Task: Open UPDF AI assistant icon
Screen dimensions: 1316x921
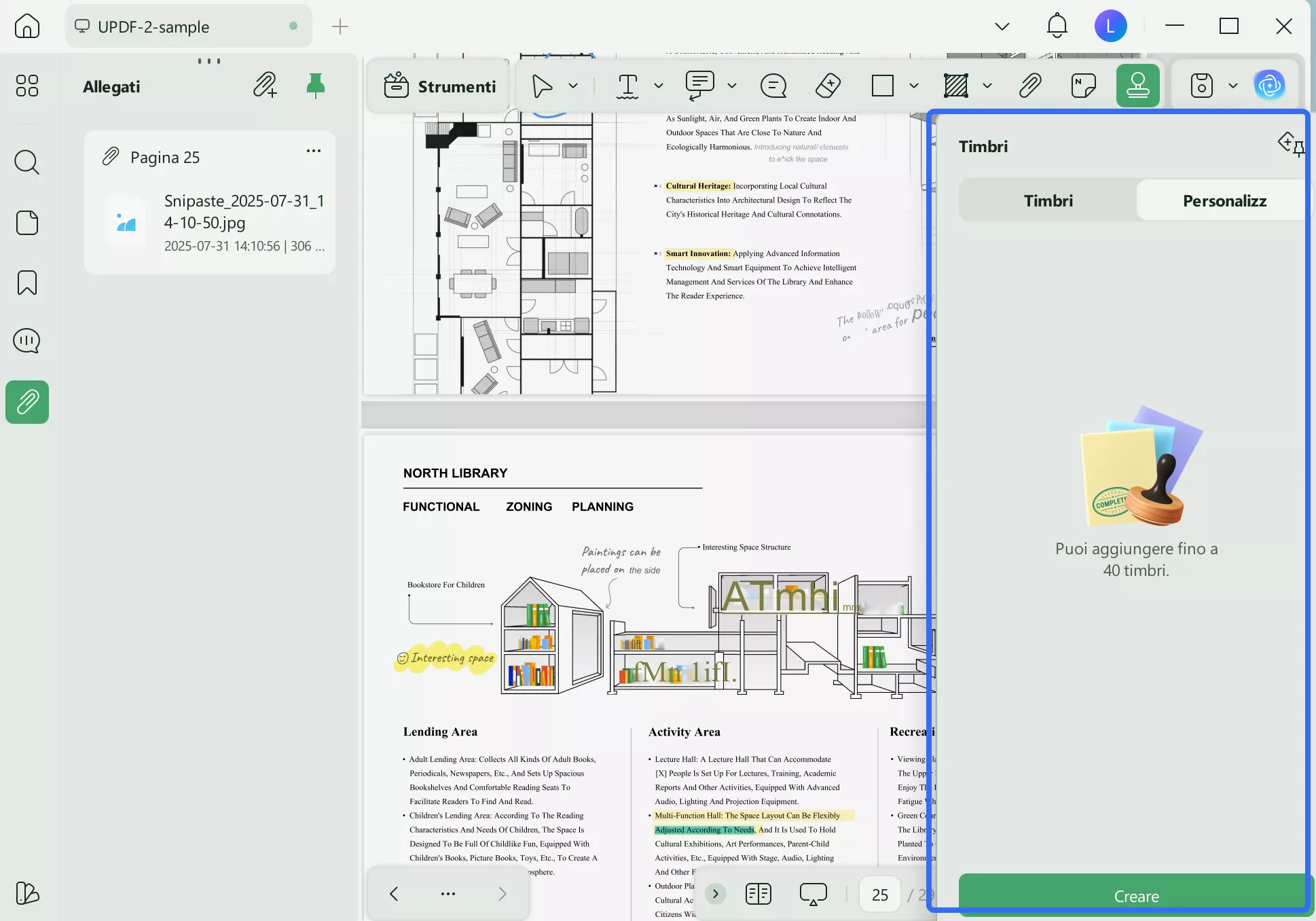Action: point(1269,86)
